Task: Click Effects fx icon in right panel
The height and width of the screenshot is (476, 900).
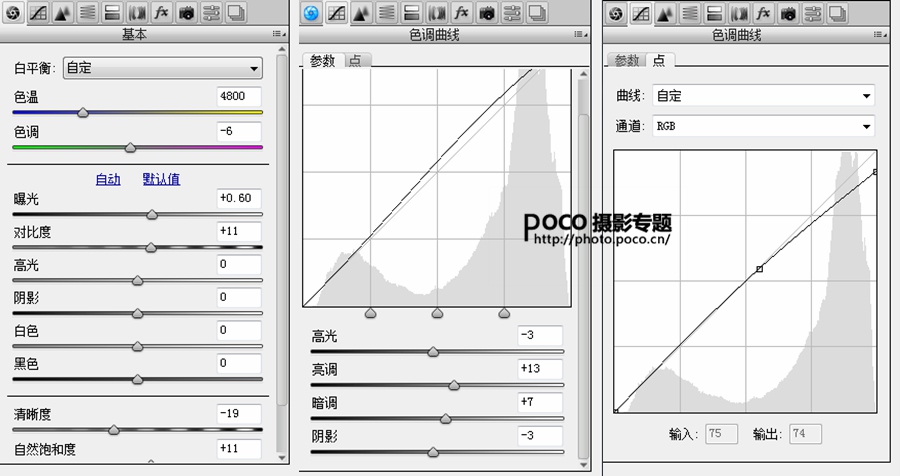Action: coord(763,13)
